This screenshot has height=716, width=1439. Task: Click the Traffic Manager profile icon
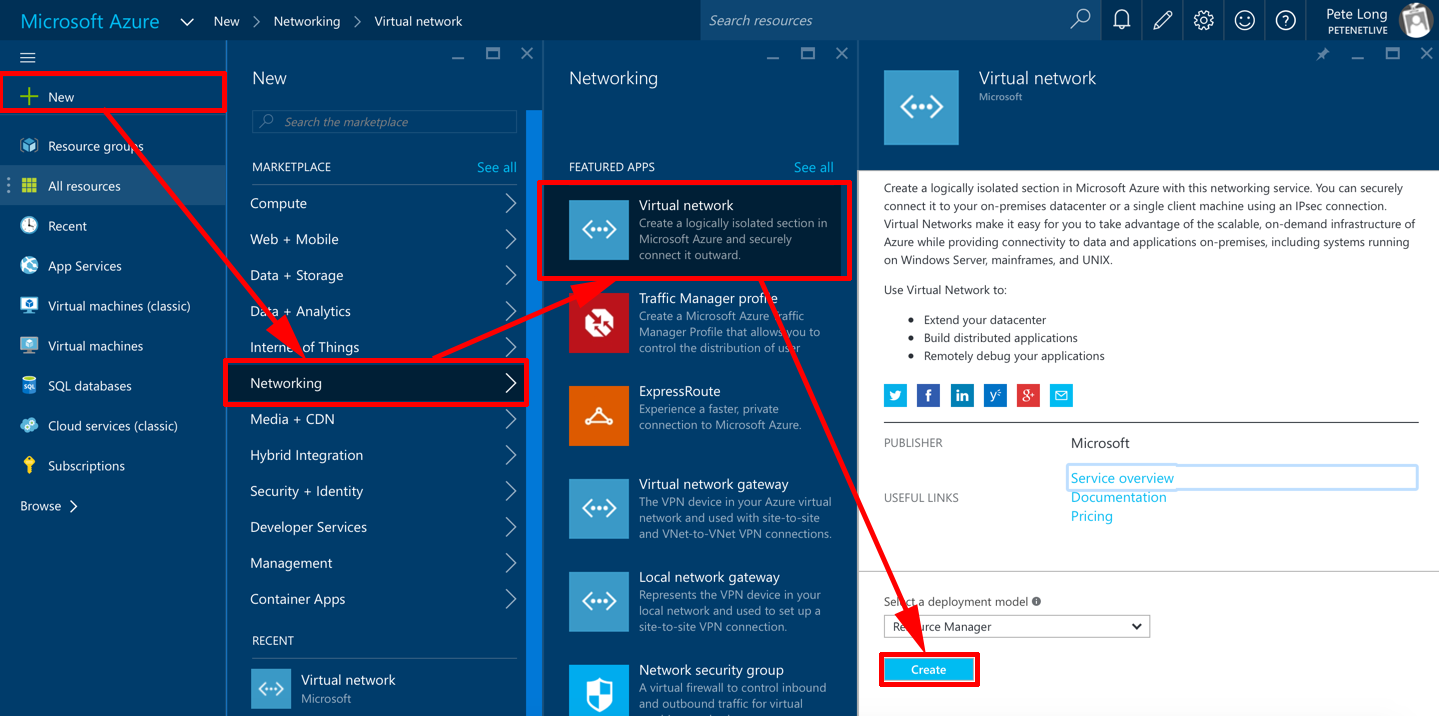point(599,323)
